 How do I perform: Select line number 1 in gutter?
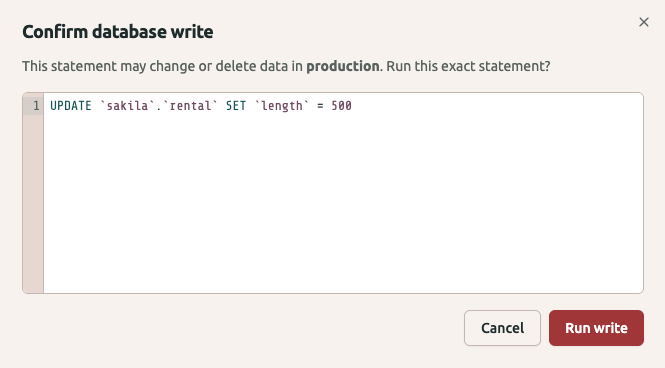tap(36, 106)
